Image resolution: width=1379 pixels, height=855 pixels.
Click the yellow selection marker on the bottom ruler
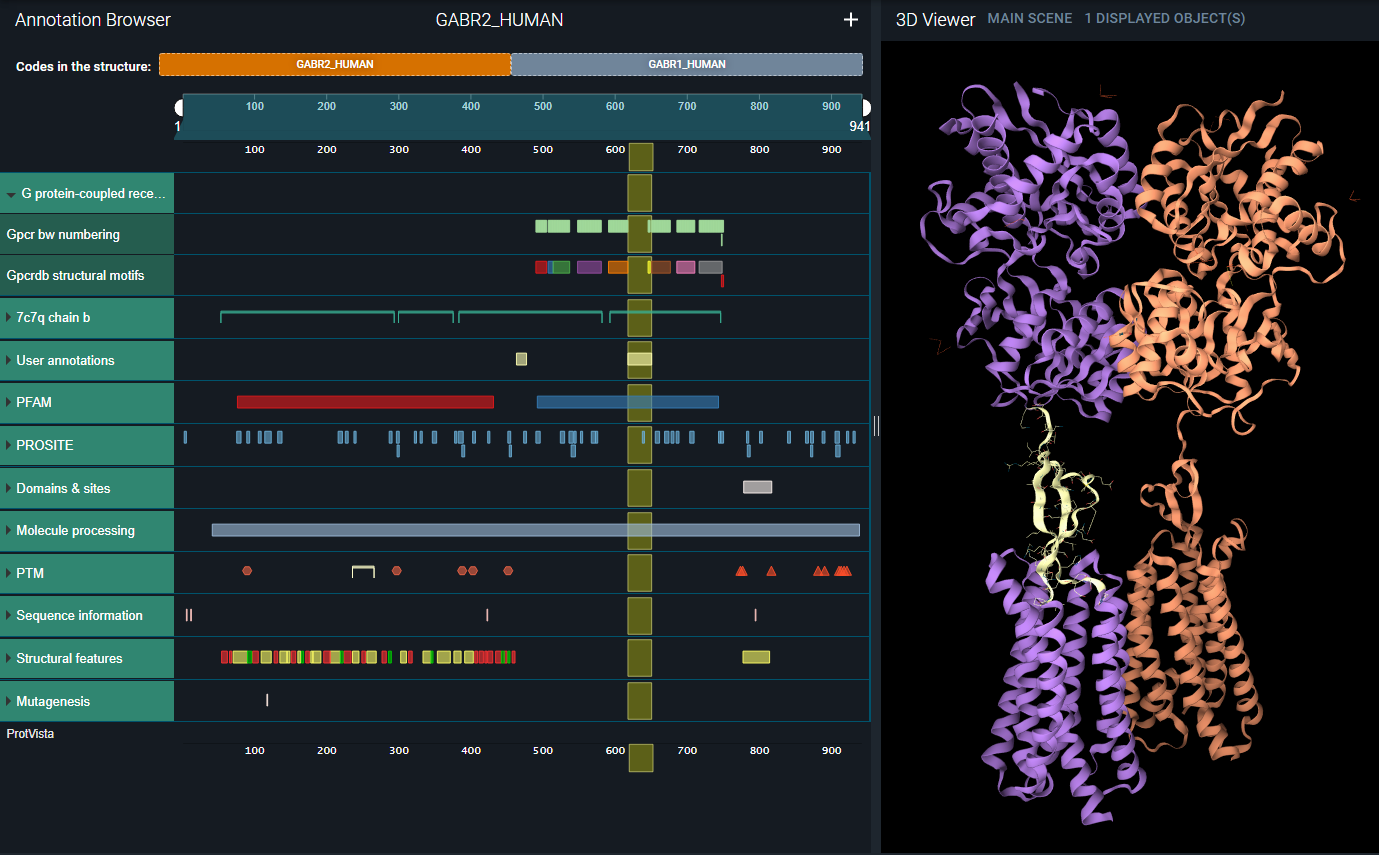[x=640, y=758]
